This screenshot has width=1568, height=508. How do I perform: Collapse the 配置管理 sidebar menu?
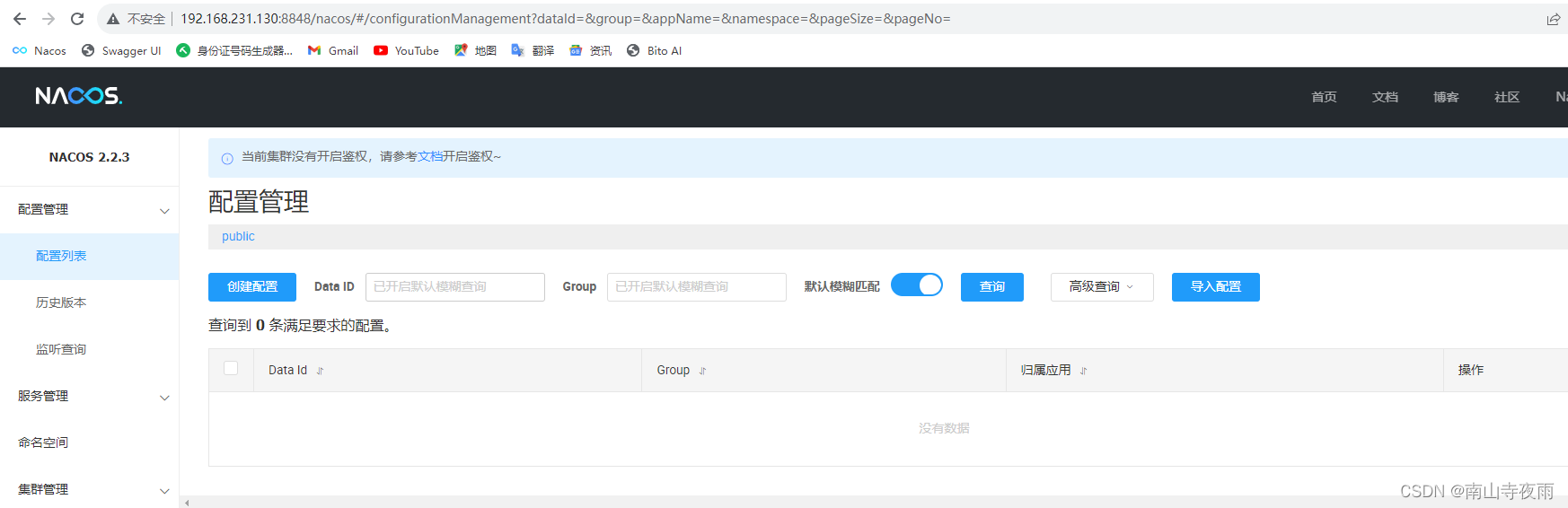pyautogui.click(x=90, y=210)
